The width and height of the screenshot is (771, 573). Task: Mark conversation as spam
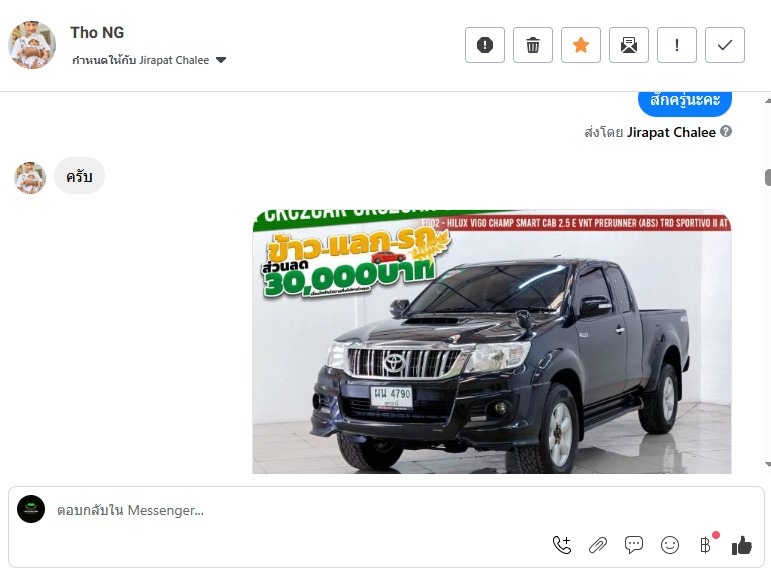pos(485,45)
